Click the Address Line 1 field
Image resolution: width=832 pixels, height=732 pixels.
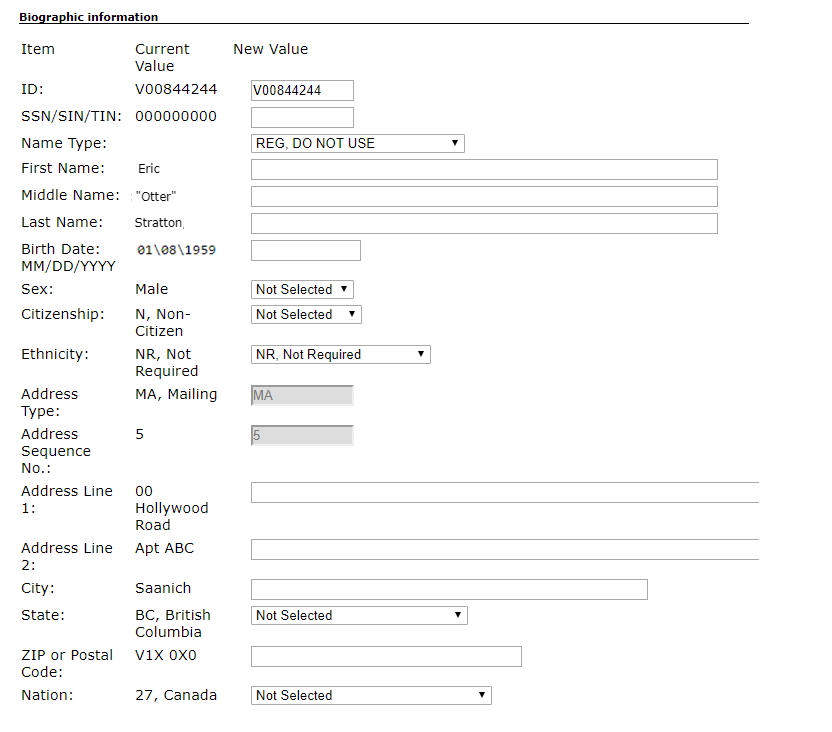click(x=505, y=492)
